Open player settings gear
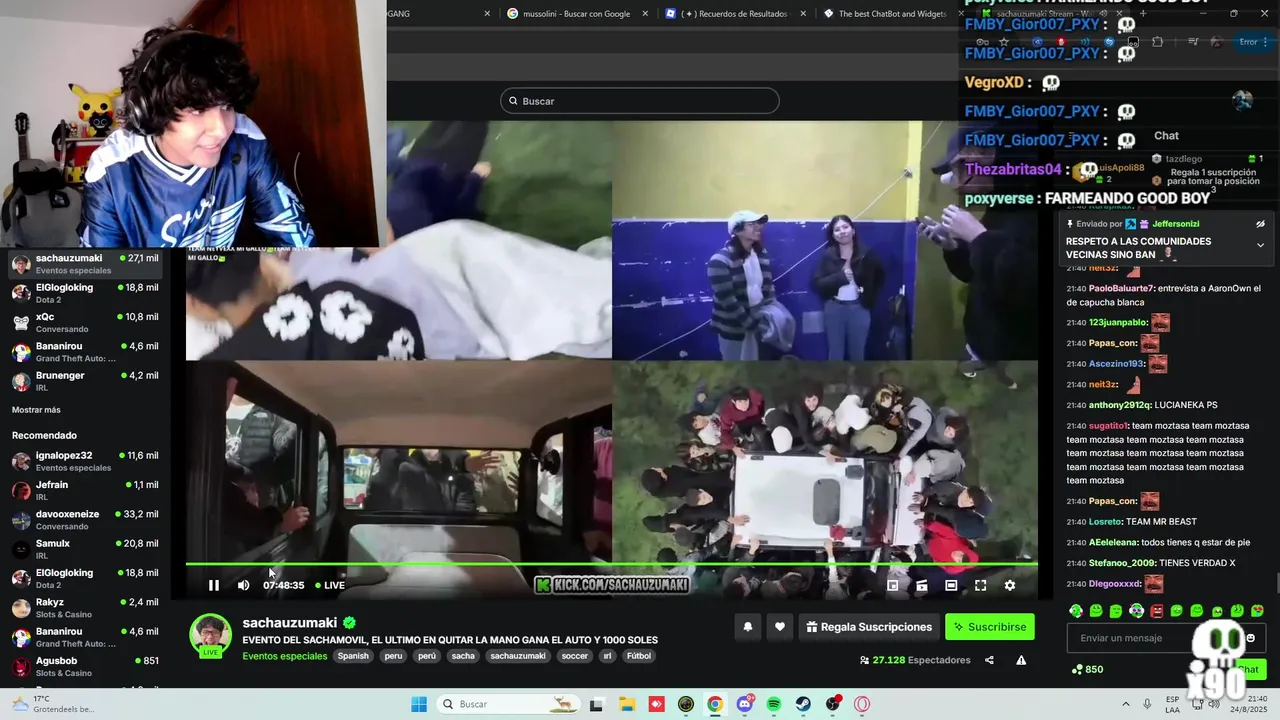The width and height of the screenshot is (1280, 720). pos(1009,585)
